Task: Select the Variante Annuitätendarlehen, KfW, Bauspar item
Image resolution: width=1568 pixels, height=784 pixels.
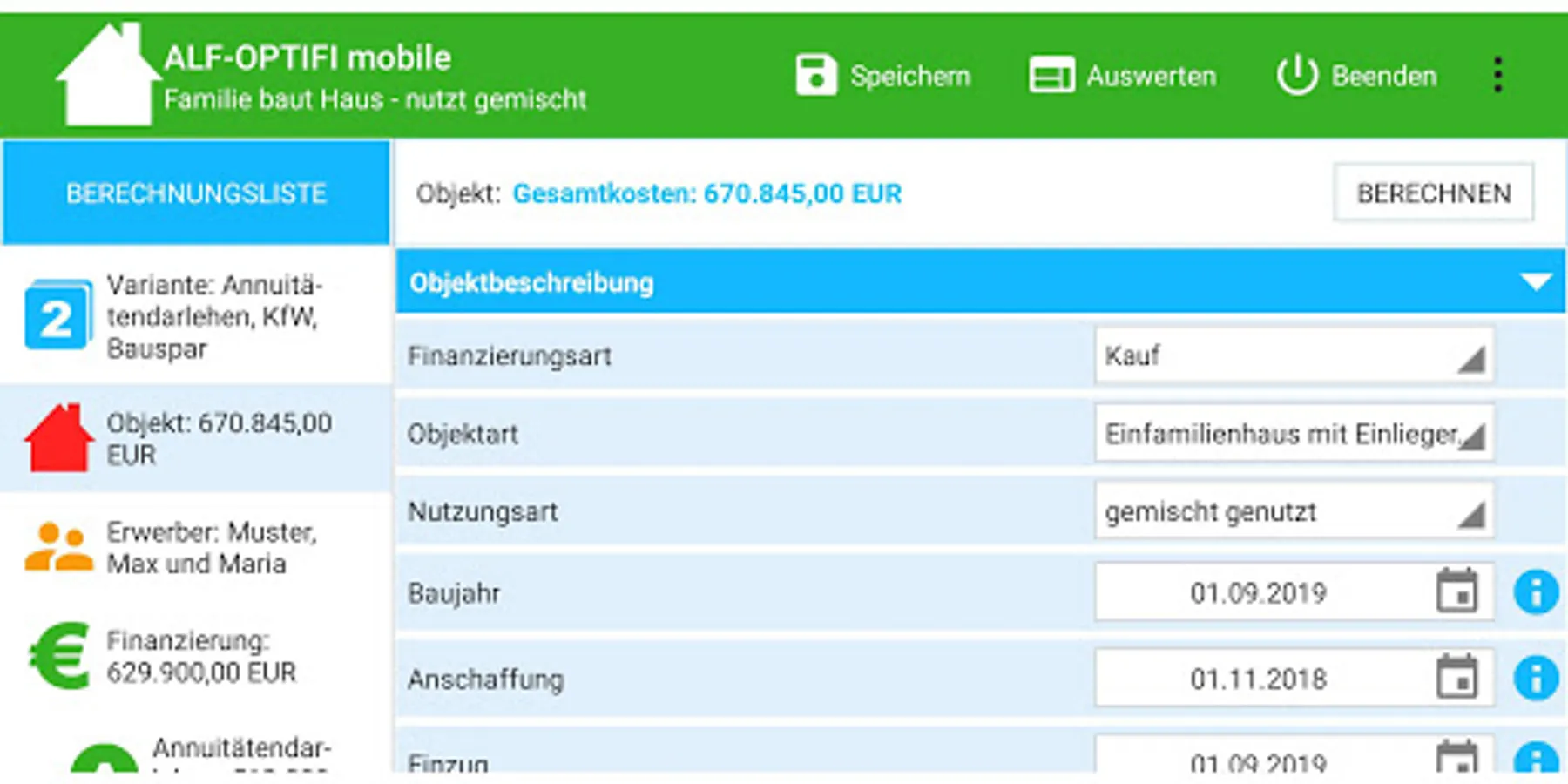Action: click(x=196, y=316)
